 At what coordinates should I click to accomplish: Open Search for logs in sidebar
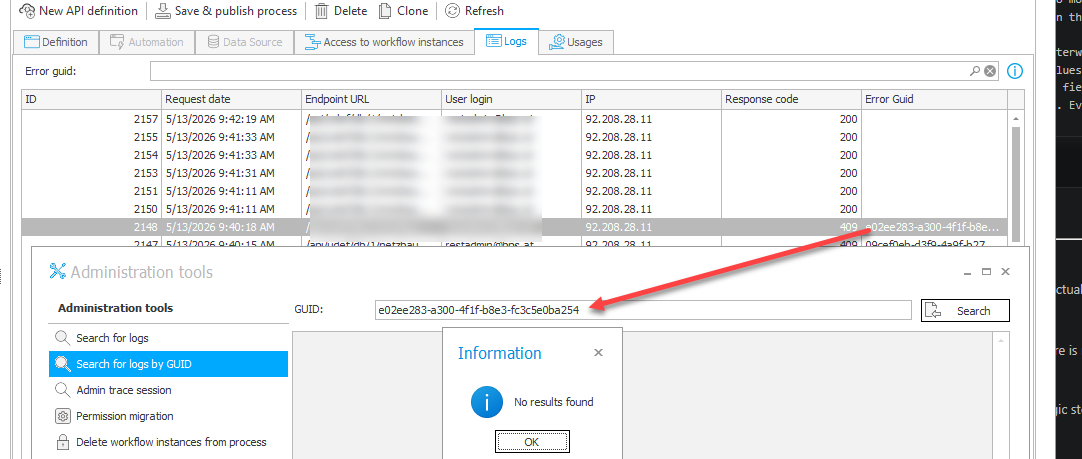pyautogui.click(x=168, y=338)
